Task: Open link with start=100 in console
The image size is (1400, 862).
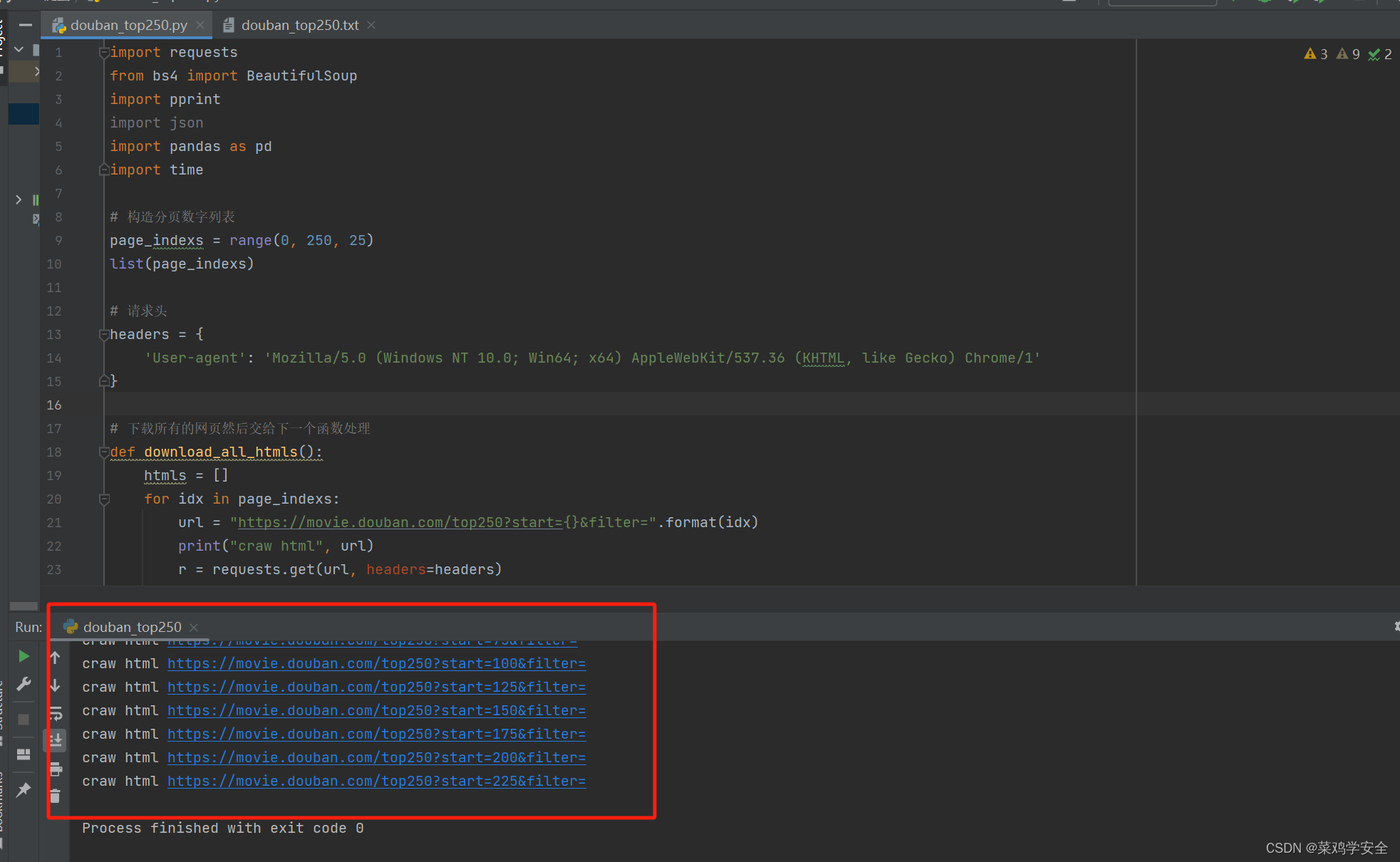Action: tap(376, 664)
